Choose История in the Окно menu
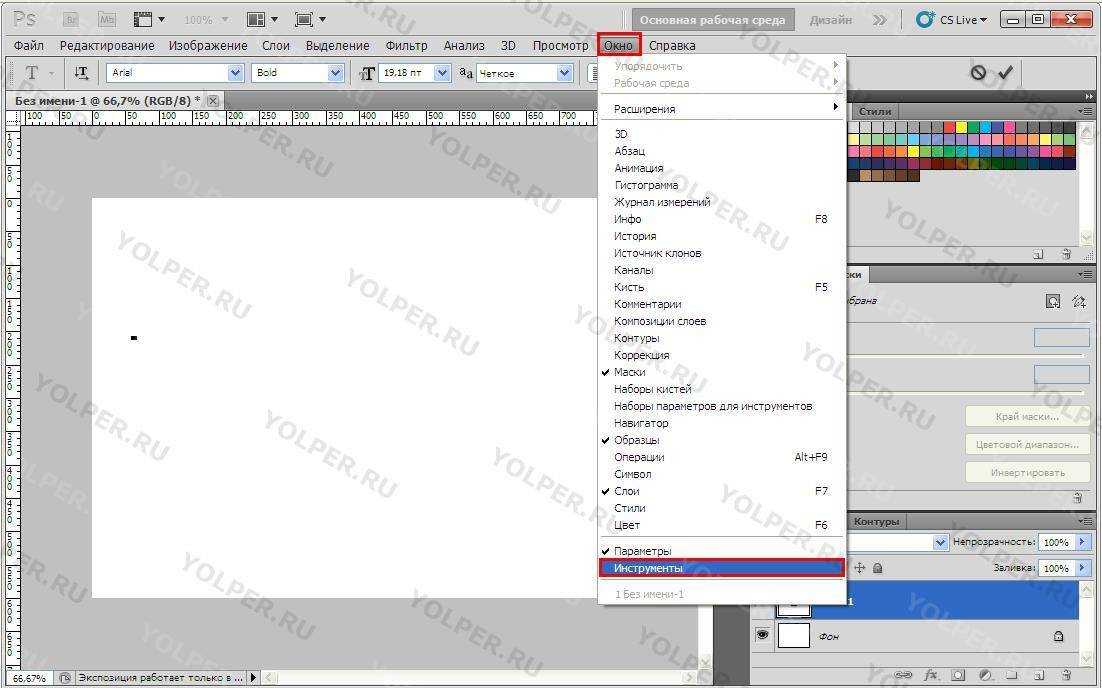1102x688 pixels. (721, 236)
